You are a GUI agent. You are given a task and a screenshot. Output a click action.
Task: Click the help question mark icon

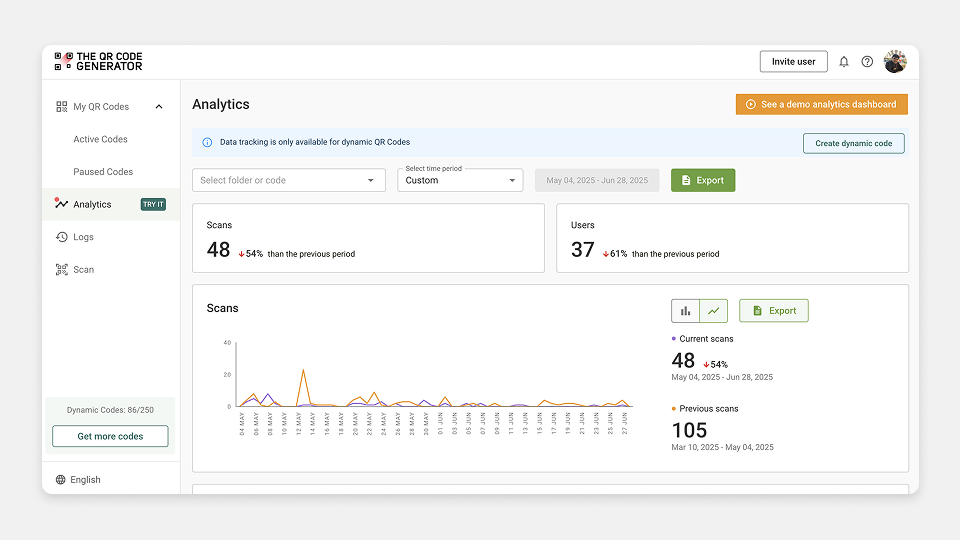(x=867, y=62)
